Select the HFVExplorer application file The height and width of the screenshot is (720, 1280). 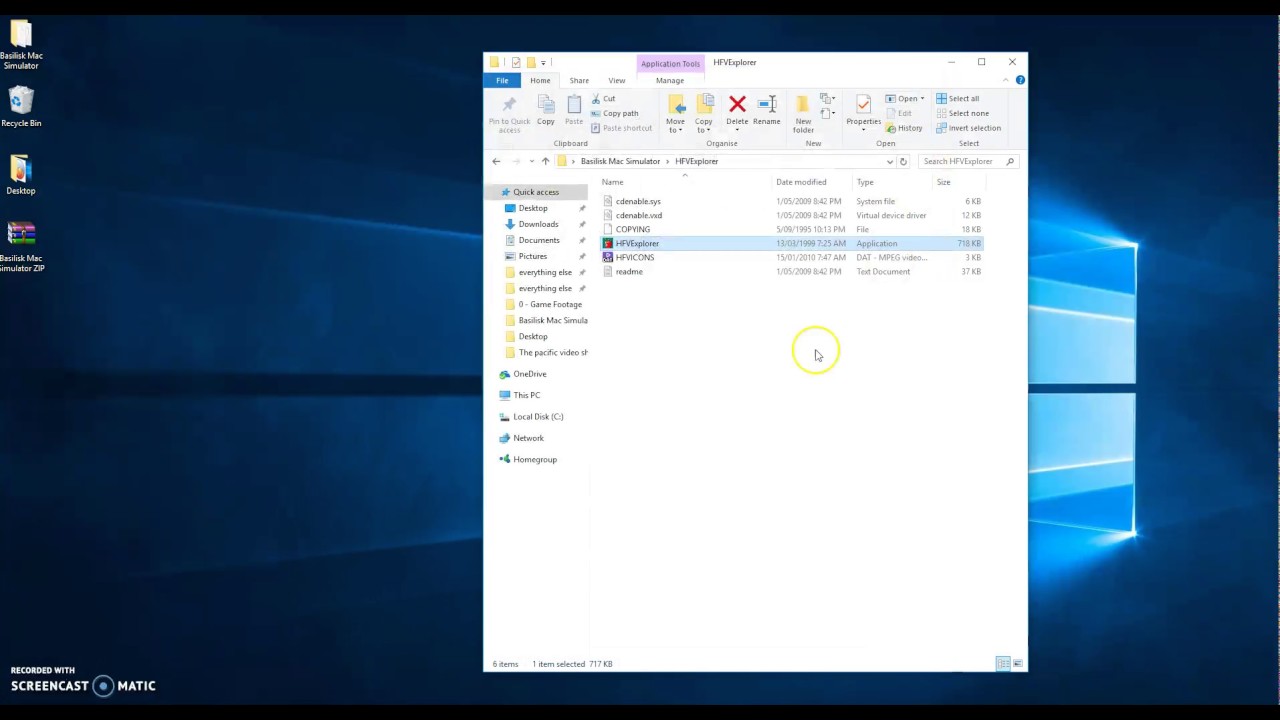pos(791,243)
